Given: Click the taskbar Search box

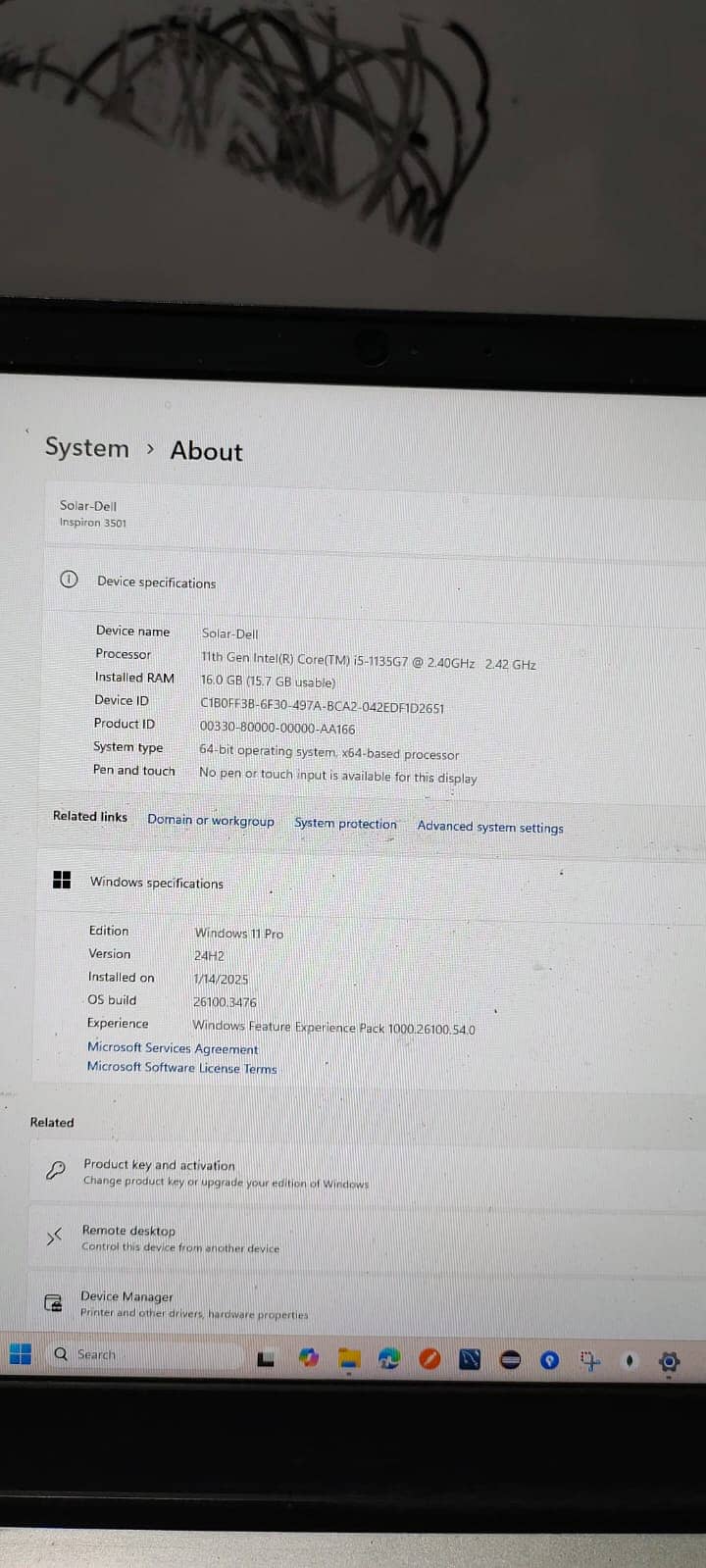Looking at the screenshot, I should (145, 1354).
